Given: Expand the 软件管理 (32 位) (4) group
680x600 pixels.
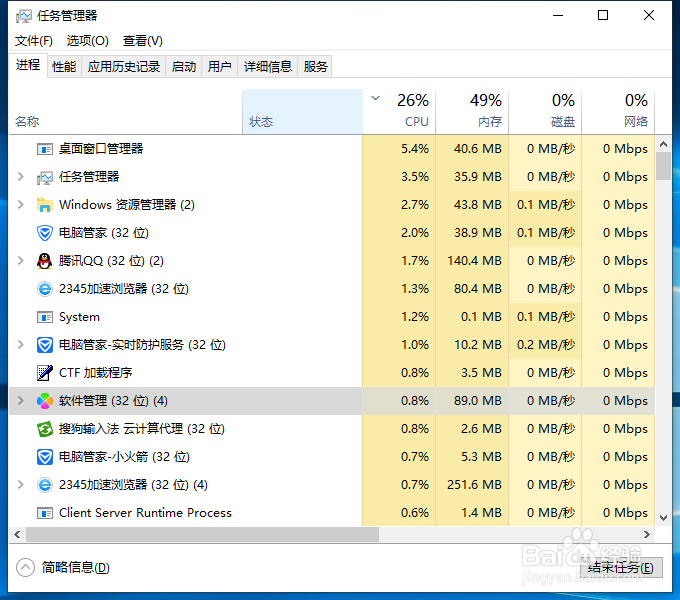Looking at the screenshot, I should coord(20,401).
